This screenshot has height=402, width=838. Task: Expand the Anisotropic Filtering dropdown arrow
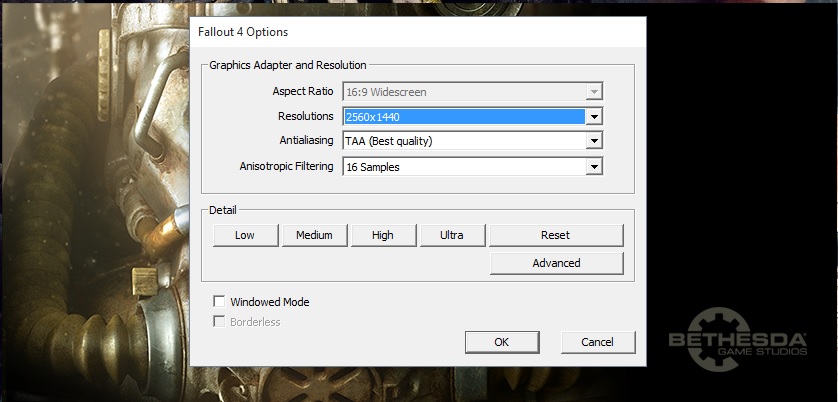click(x=594, y=167)
